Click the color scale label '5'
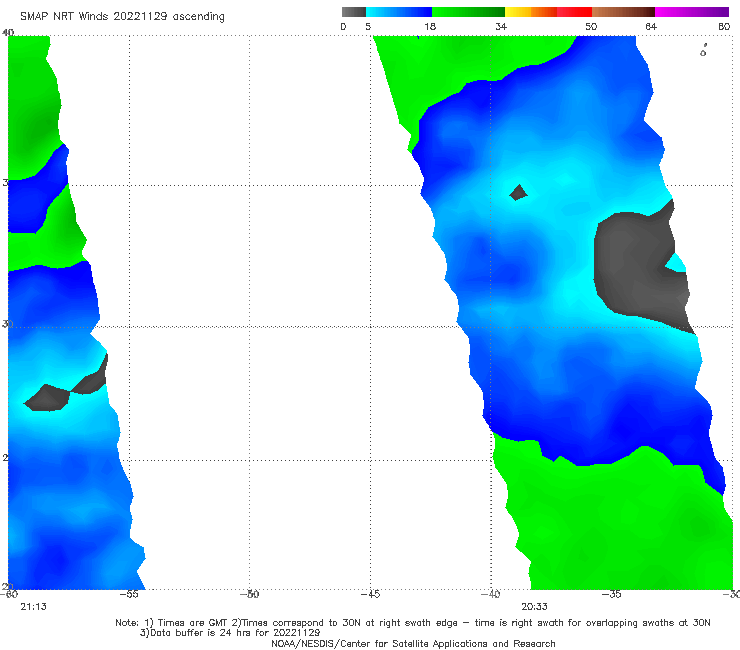 tap(368, 26)
